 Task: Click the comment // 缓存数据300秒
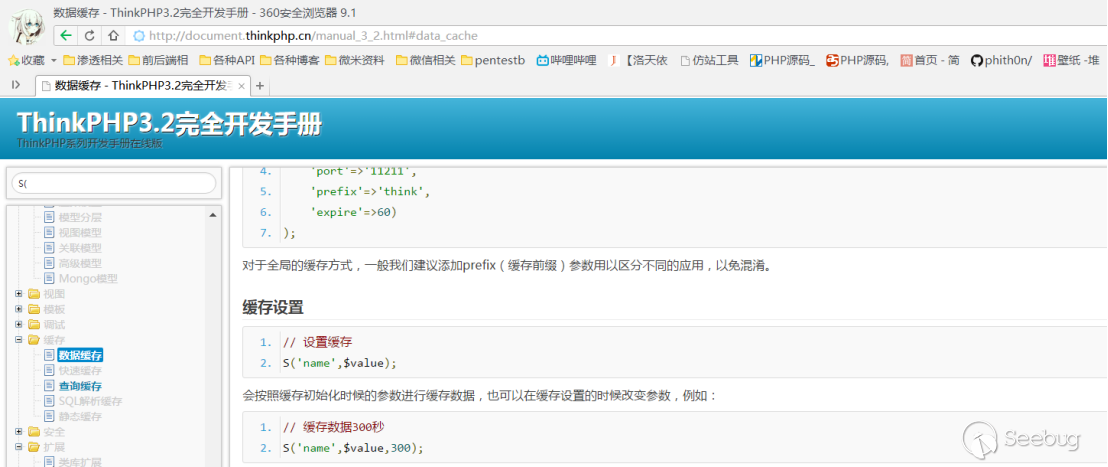pos(333,427)
